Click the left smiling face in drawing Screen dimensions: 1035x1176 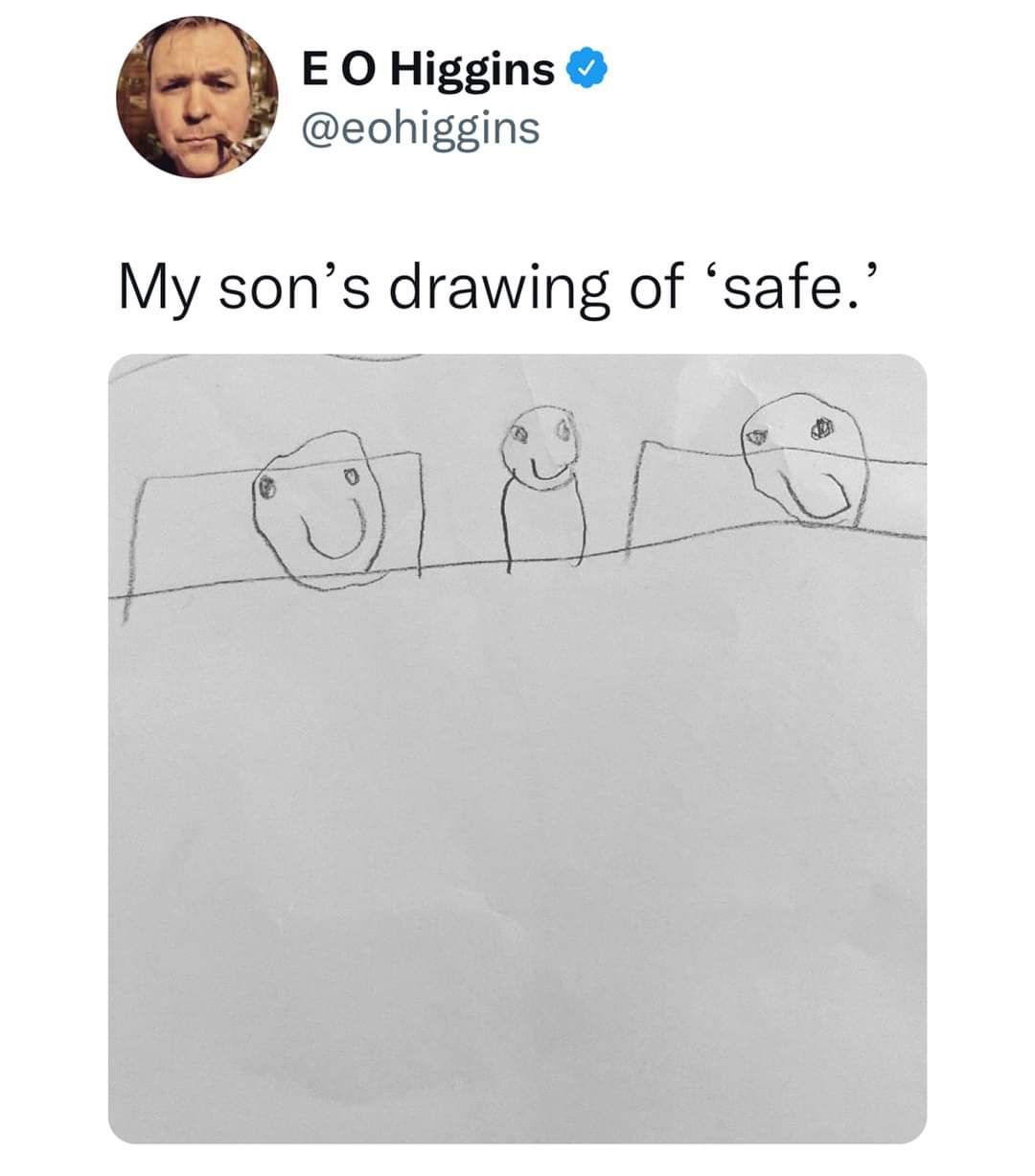point(321,510)
